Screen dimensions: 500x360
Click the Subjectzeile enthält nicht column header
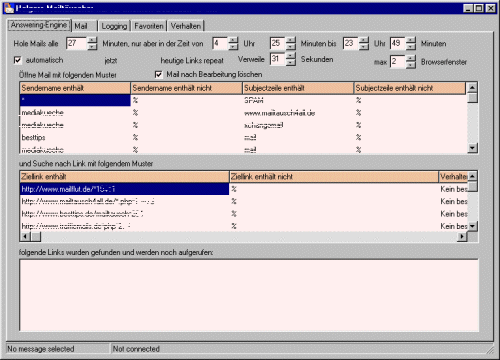coord(410,88)
